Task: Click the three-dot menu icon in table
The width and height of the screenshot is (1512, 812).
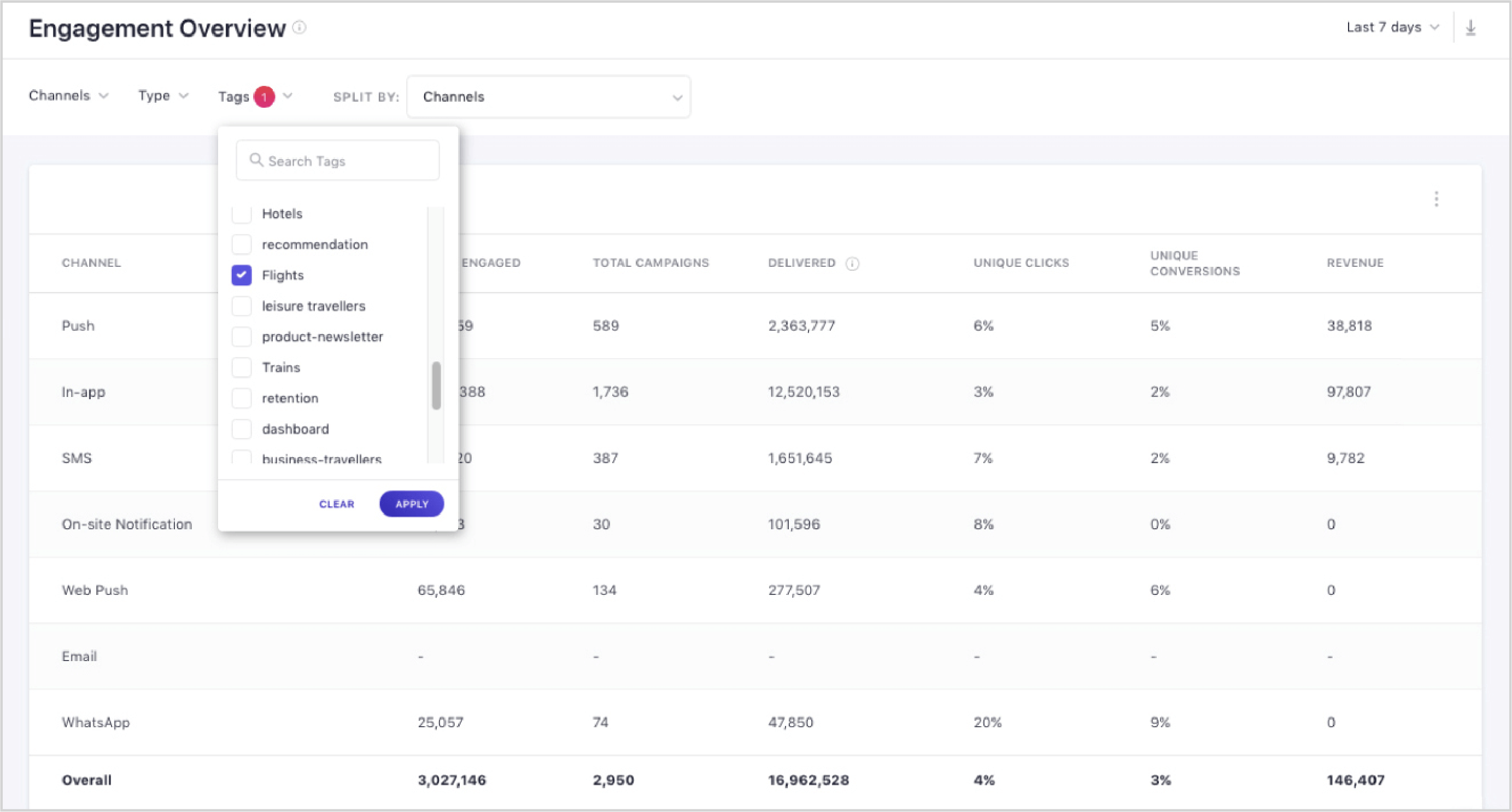Action: (x=1437, y=198)
